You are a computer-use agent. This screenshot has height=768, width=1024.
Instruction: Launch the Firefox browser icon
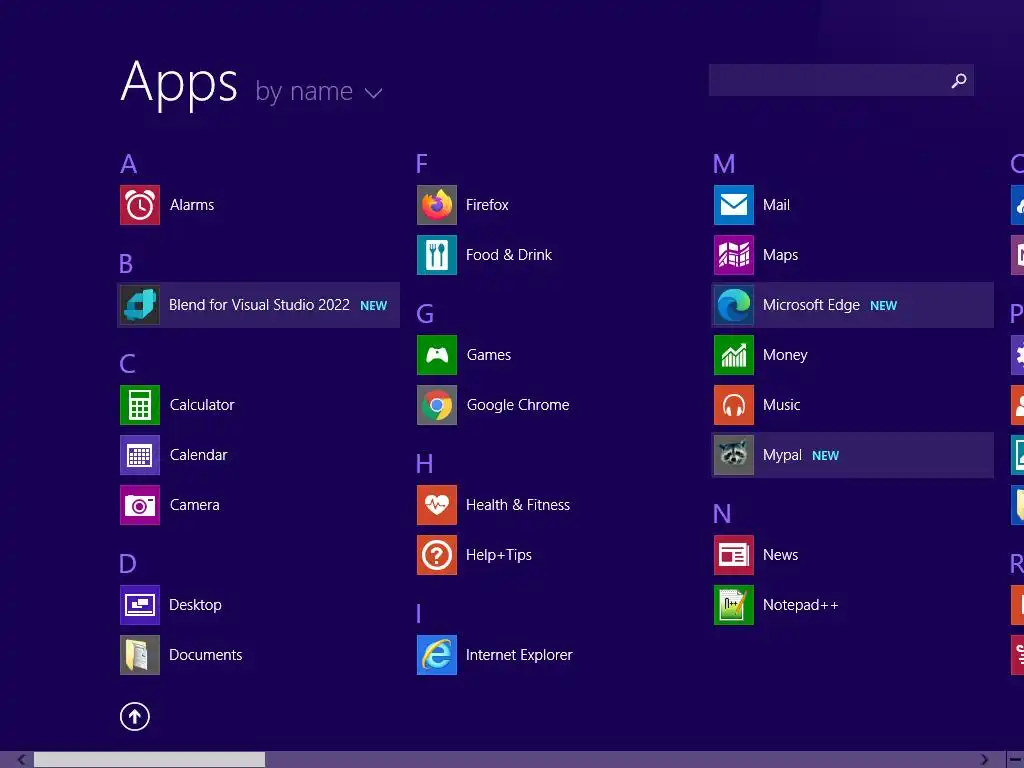437,205
